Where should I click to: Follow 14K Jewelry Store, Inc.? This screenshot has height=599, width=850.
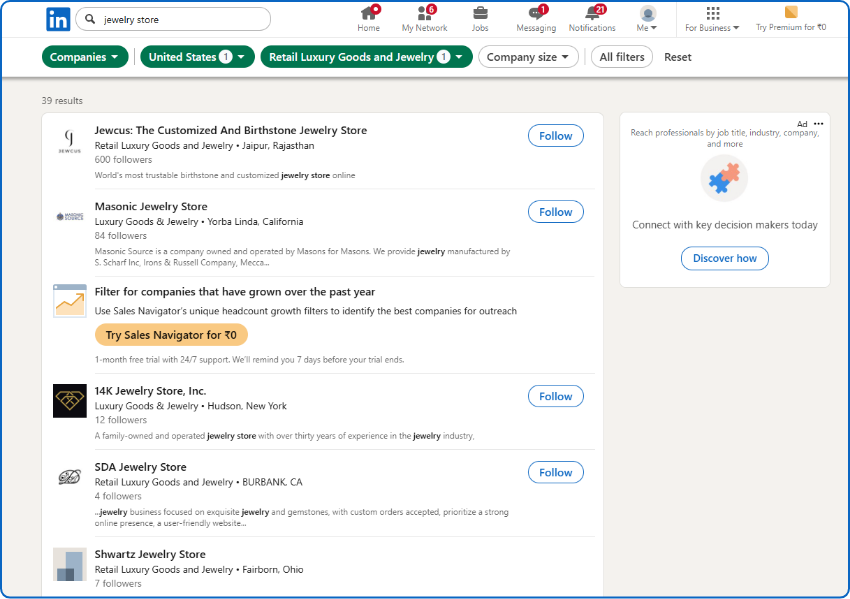[556, 396]
